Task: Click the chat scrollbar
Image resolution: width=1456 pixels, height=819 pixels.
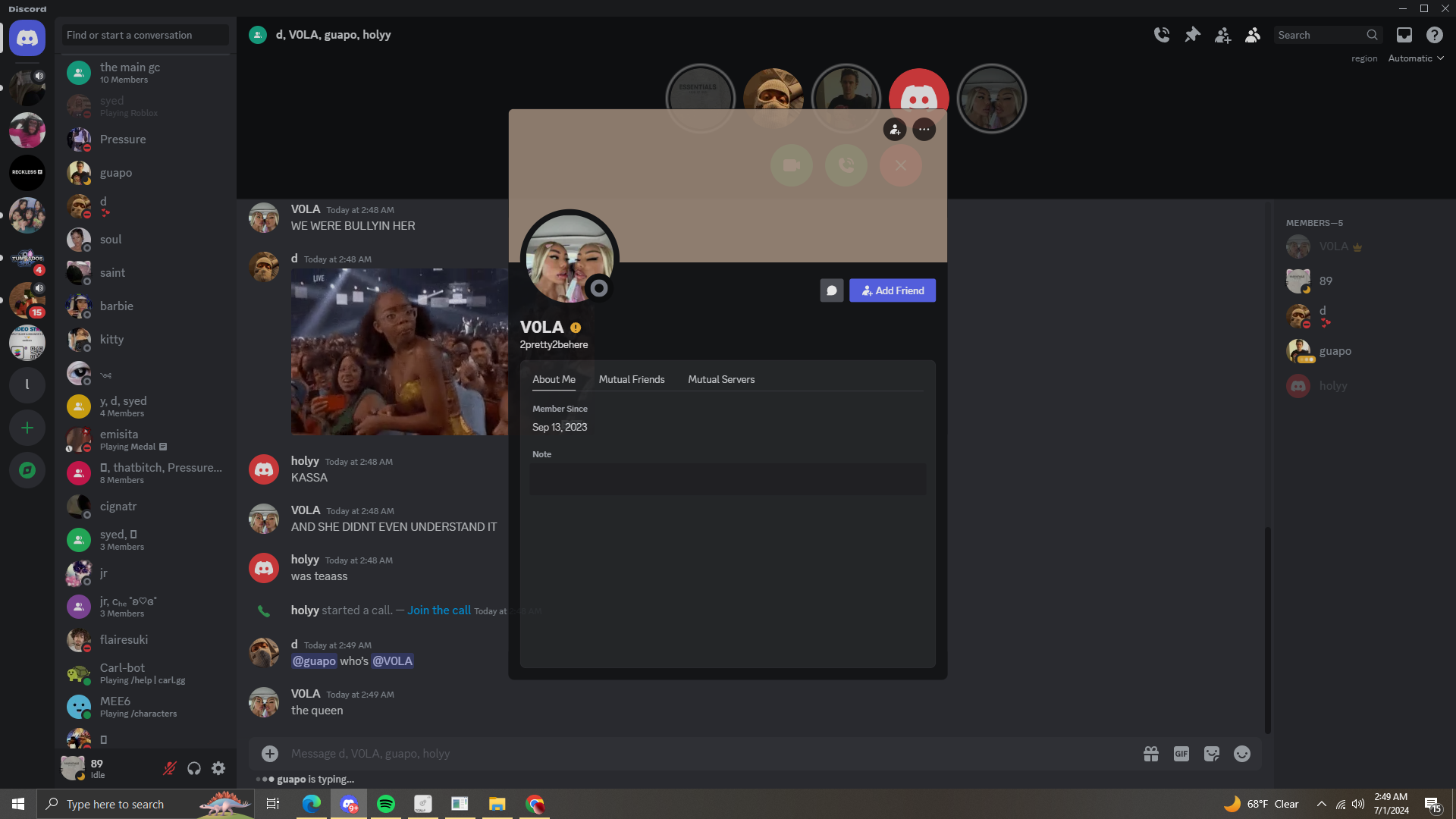Action: tap(1267, 629)
